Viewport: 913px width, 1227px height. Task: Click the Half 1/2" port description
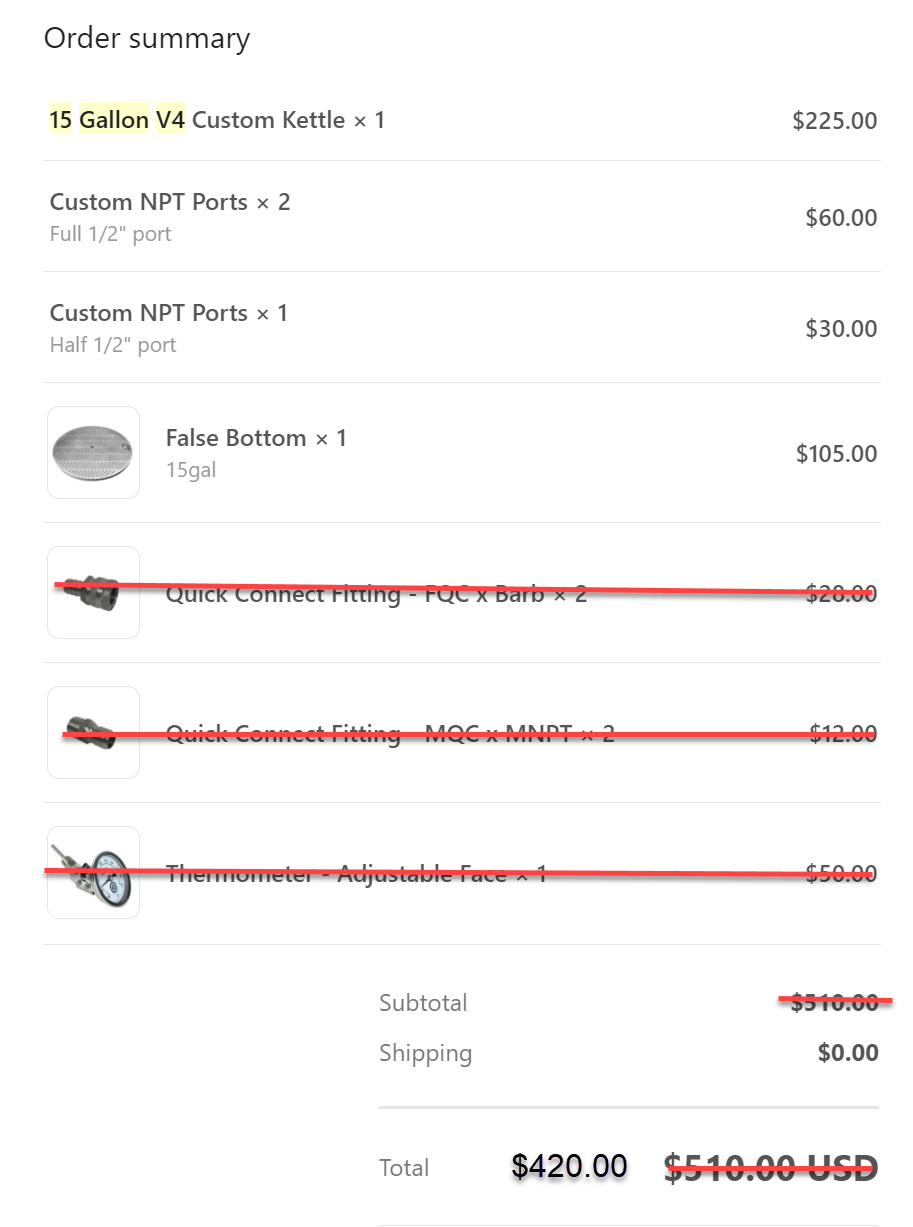pos(113,345)
